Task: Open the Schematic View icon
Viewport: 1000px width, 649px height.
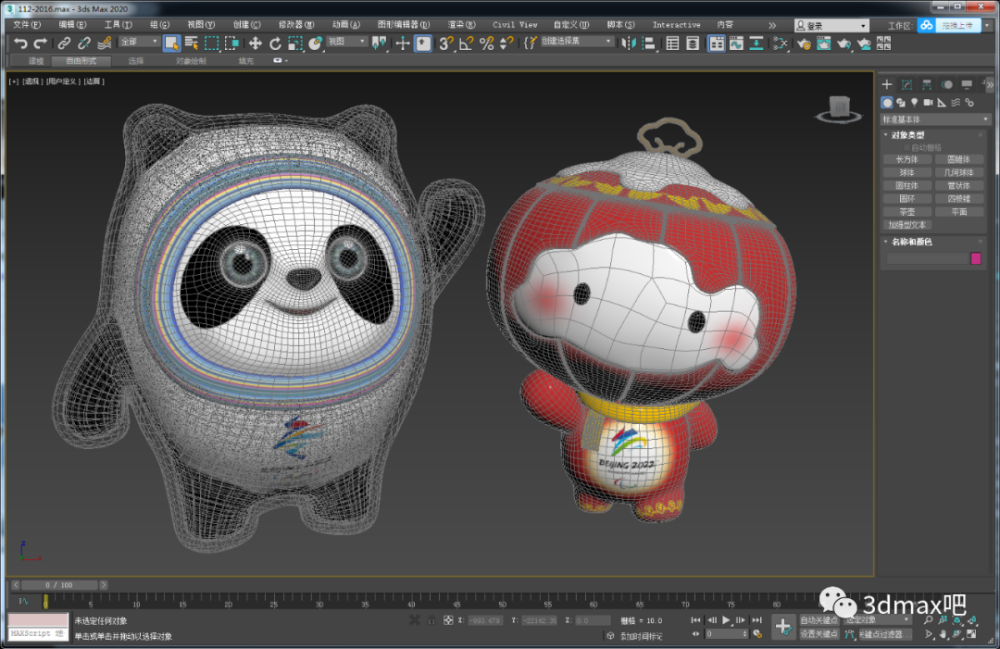Action: pos(756,43)
